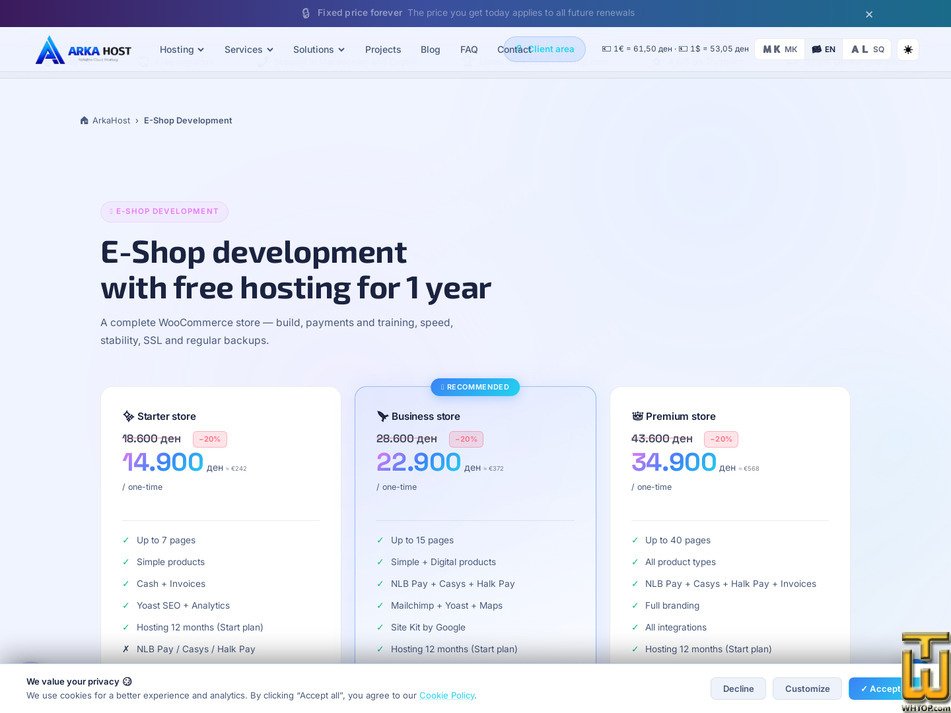Click the struck-through 18.600 ден price

click(x=152, y=438)
